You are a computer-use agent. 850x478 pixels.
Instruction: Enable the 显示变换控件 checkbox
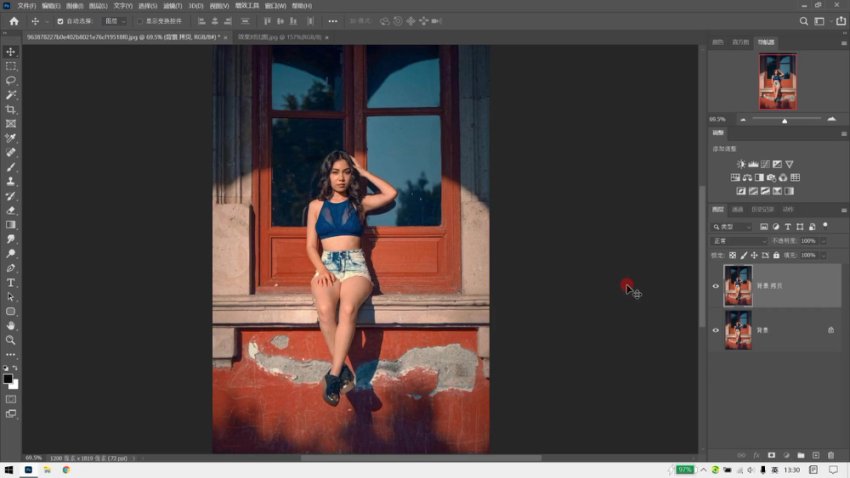click(x=140, y=21)
